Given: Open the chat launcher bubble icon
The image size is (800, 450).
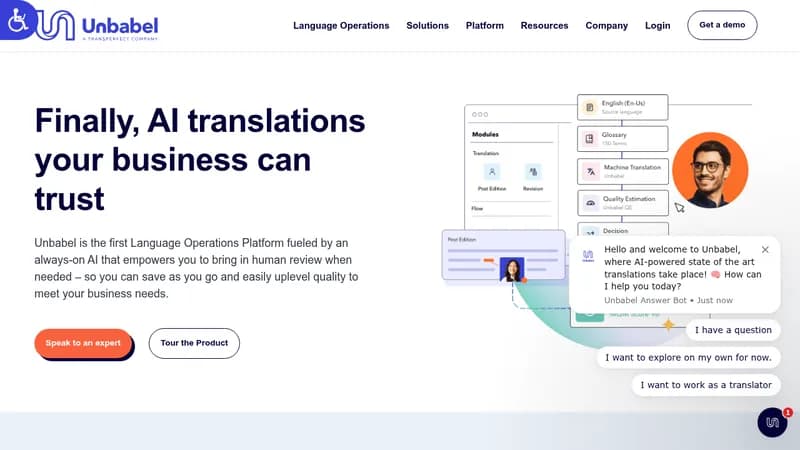Looking at the screenshot, I should coord(772,422).
